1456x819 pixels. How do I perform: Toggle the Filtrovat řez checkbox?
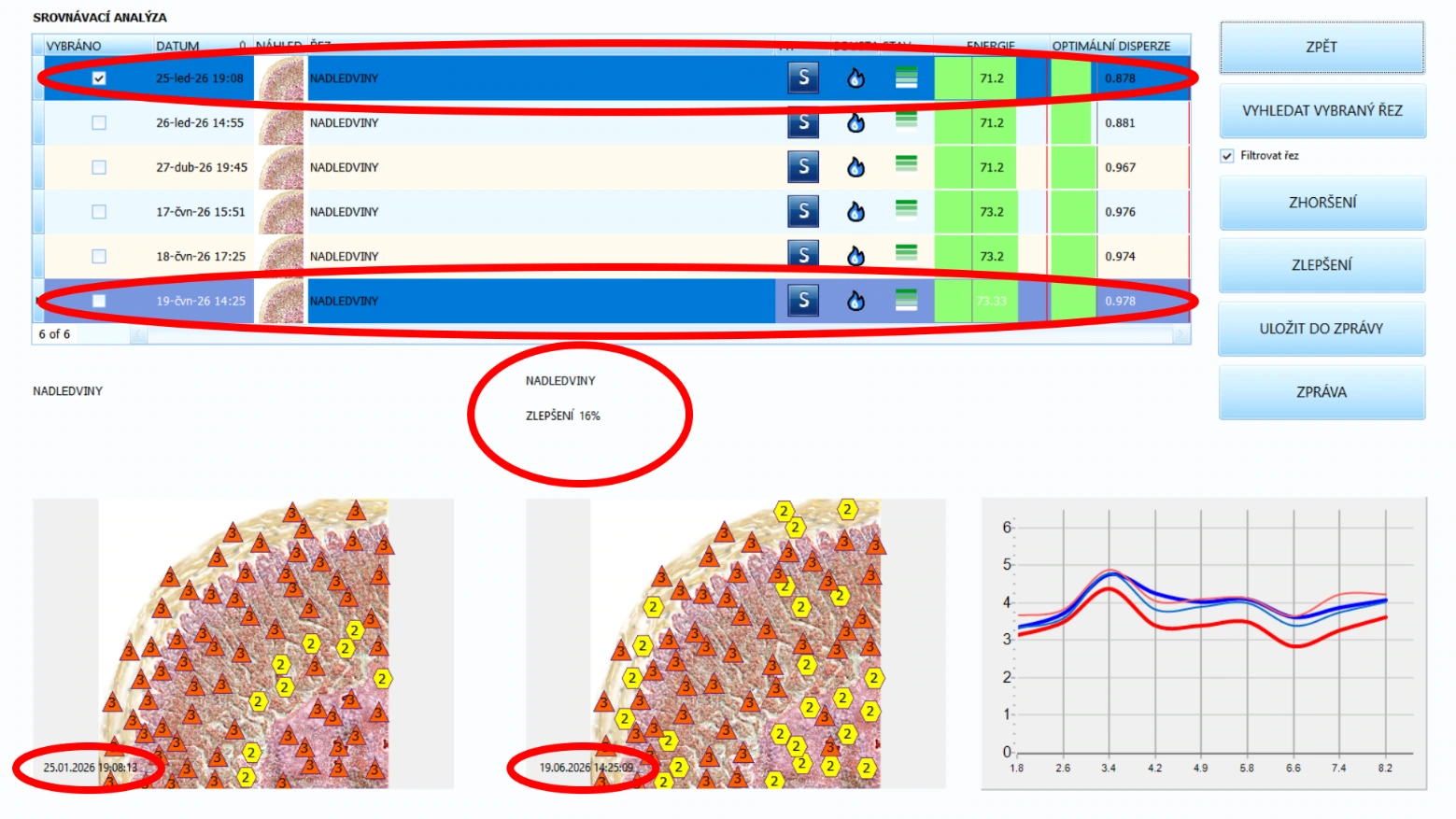pyautogui.click(x=1227, y=156)
